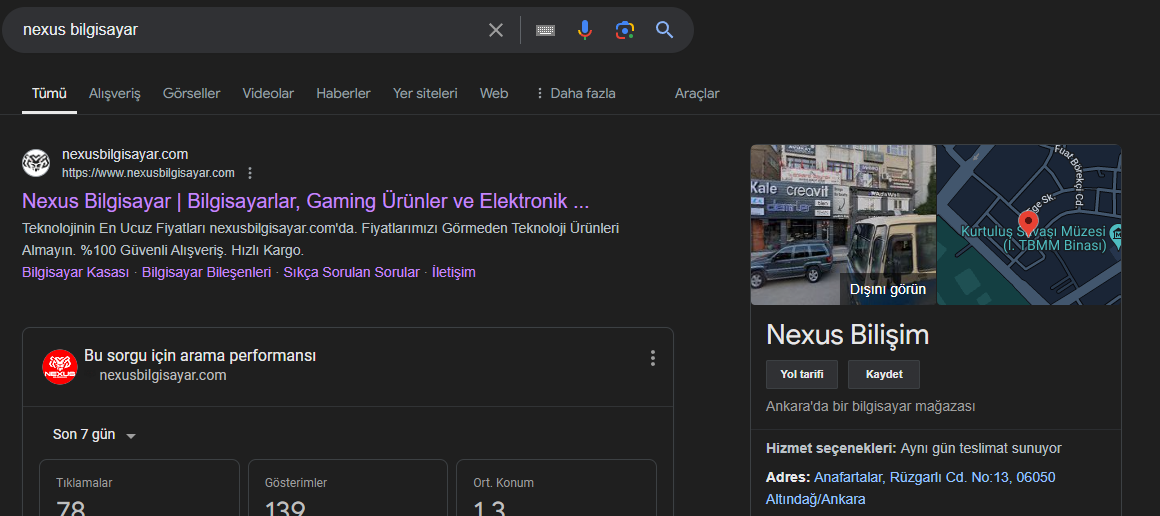Image resolution: width=1160 pixels, height=516 pixels.
Task: Click the Kaydet save button
Action: [884, 375]
